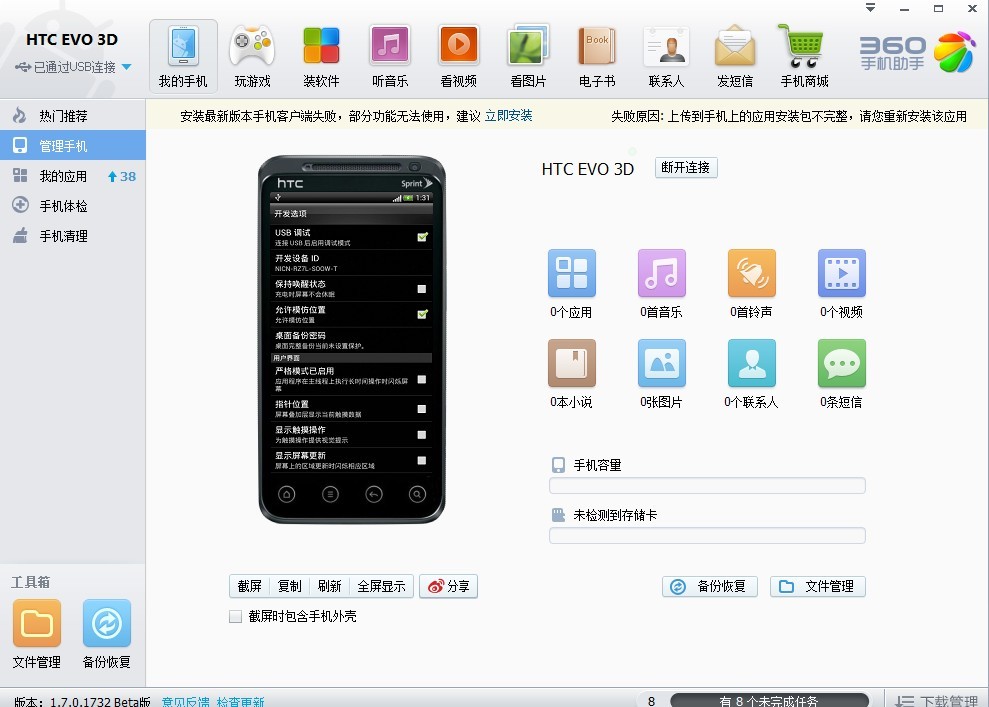This screenshot has width=989, height=707.
Task: Open 手机体检 in the sidebar
Action: point(73,206)
